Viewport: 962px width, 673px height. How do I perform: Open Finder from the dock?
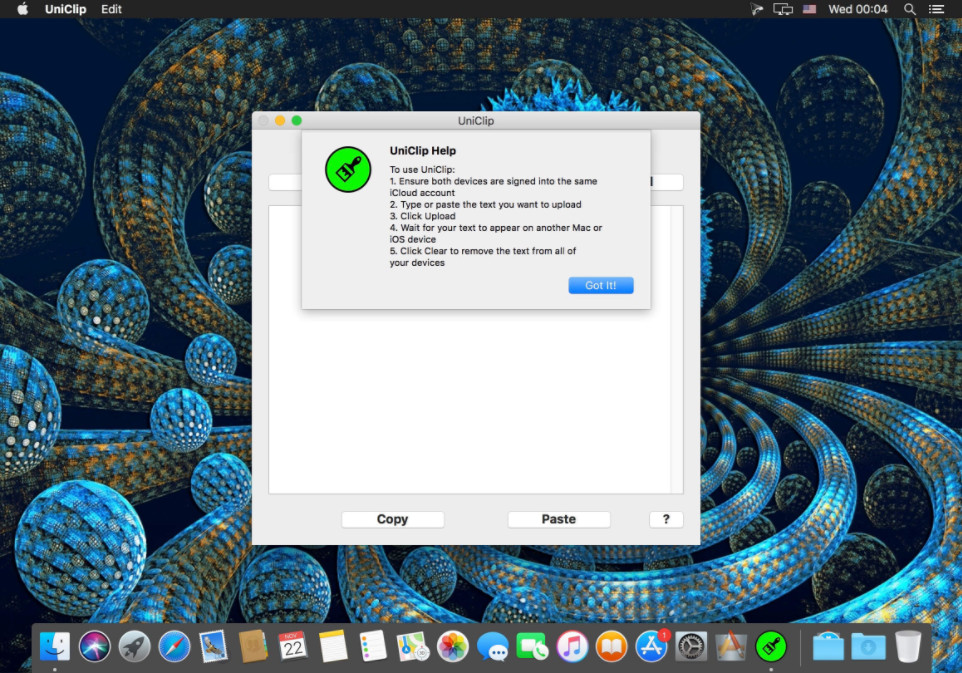[55, 647]
